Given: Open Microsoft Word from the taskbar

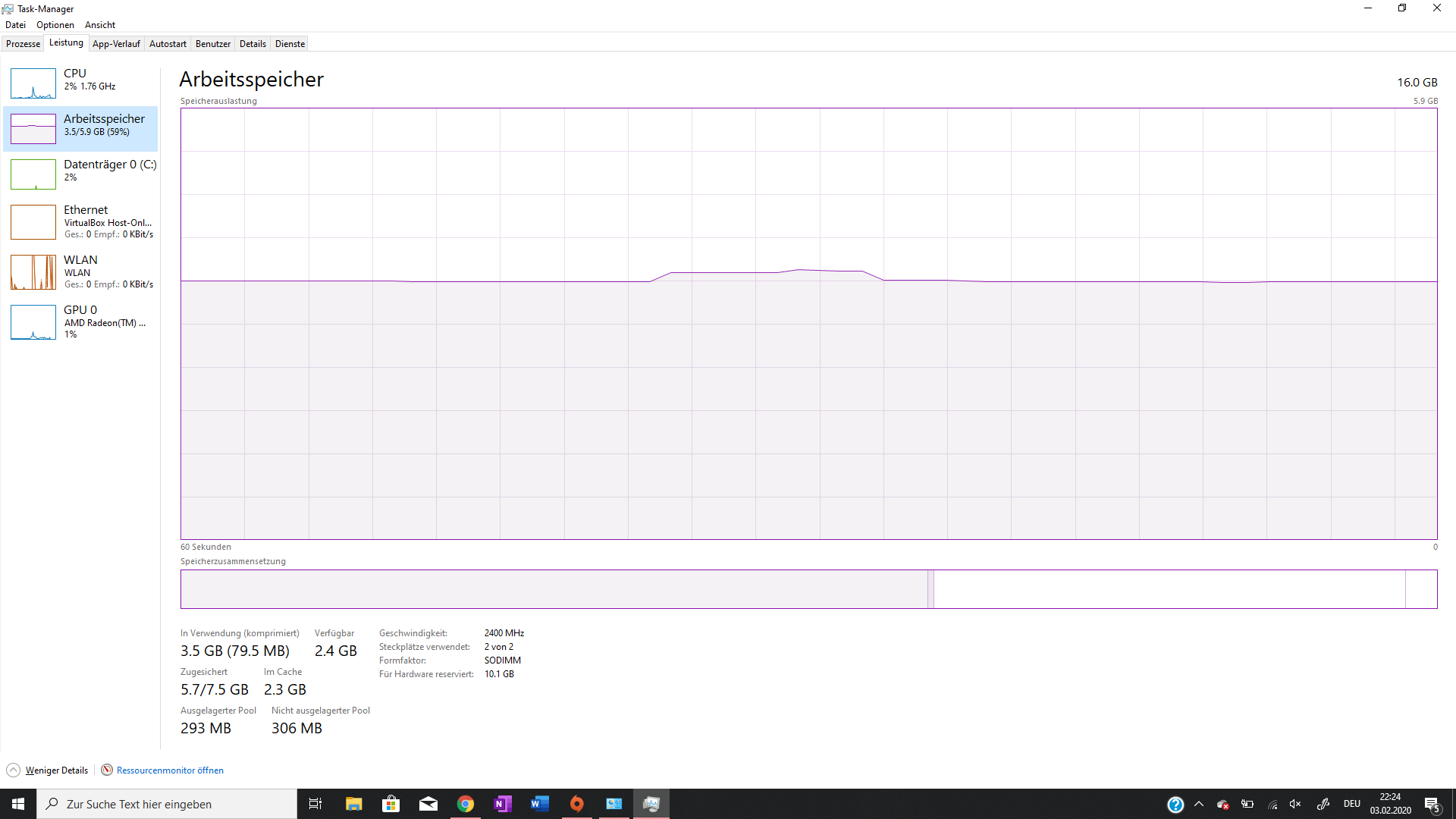Looking at the screenshot, I should pos(540,803).
